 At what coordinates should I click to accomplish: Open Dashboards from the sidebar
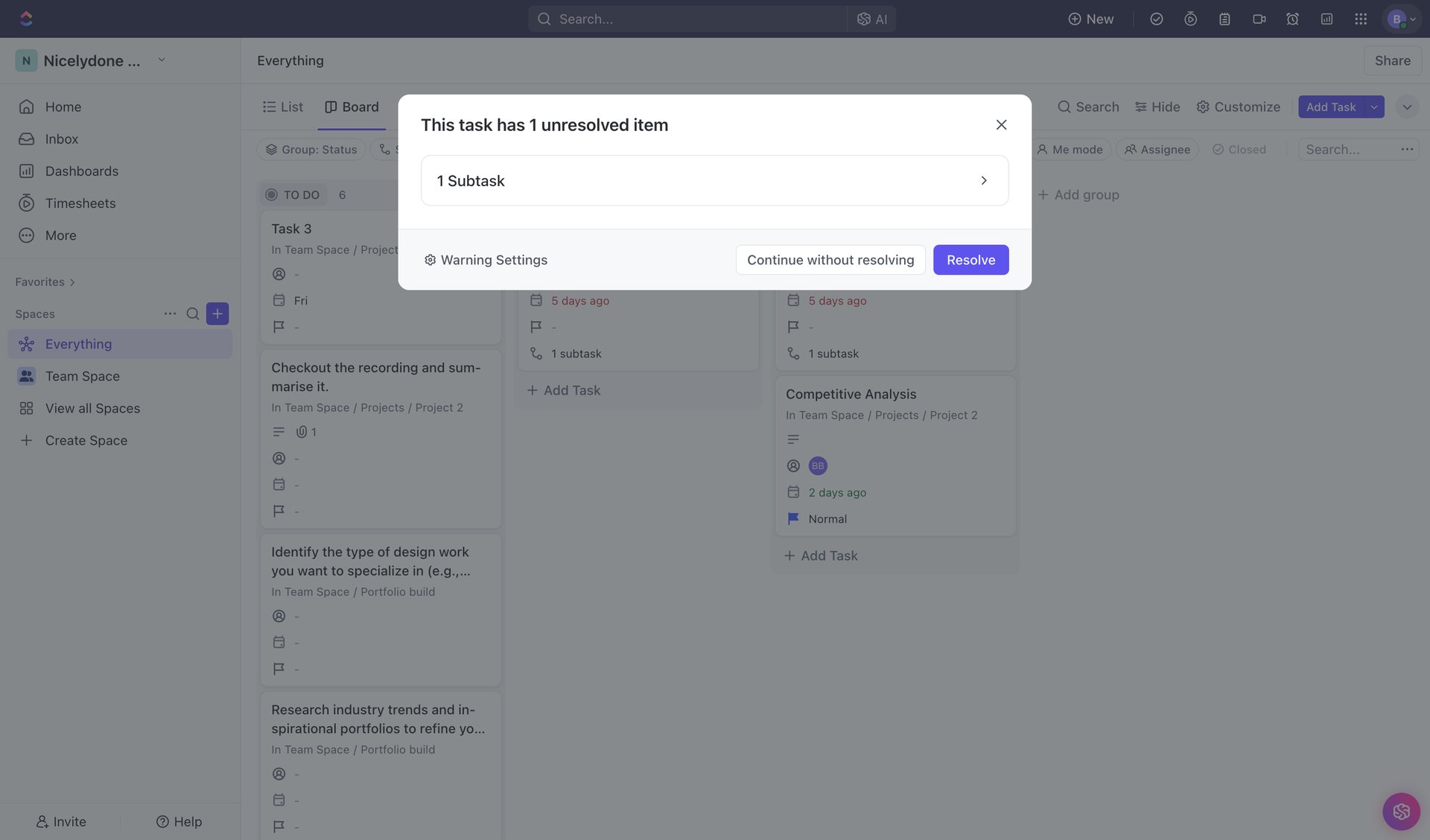click(x=82, y=171)
